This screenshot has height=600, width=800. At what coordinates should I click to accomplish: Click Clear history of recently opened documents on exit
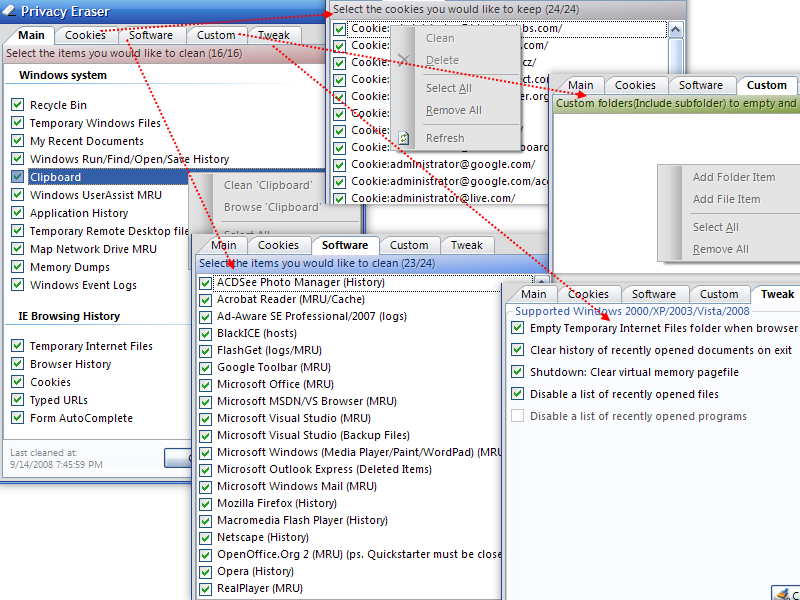pyautogui.click(x=661, y=350)
